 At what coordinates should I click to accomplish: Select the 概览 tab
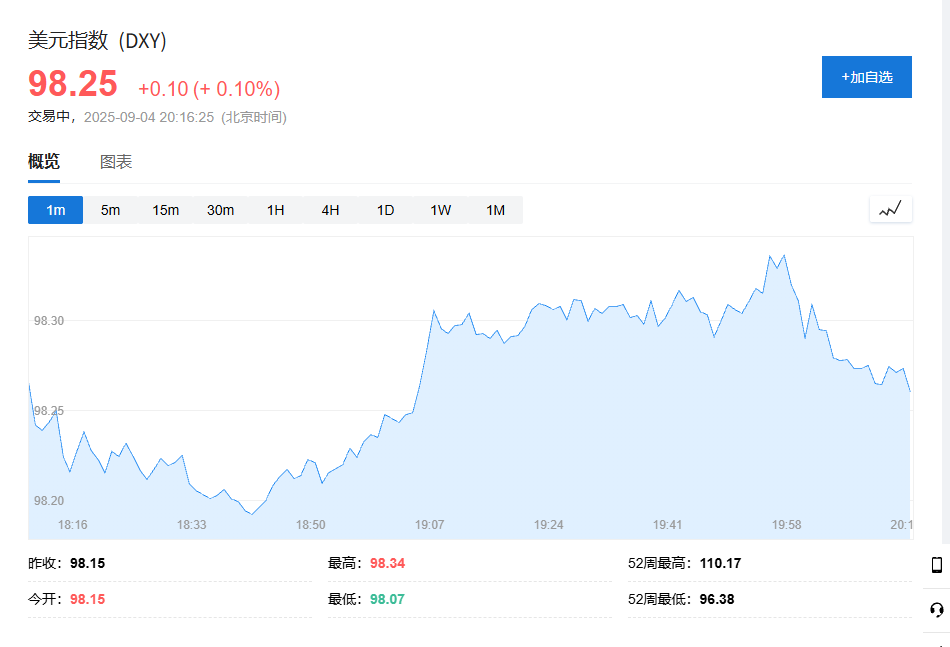point(44,161)
